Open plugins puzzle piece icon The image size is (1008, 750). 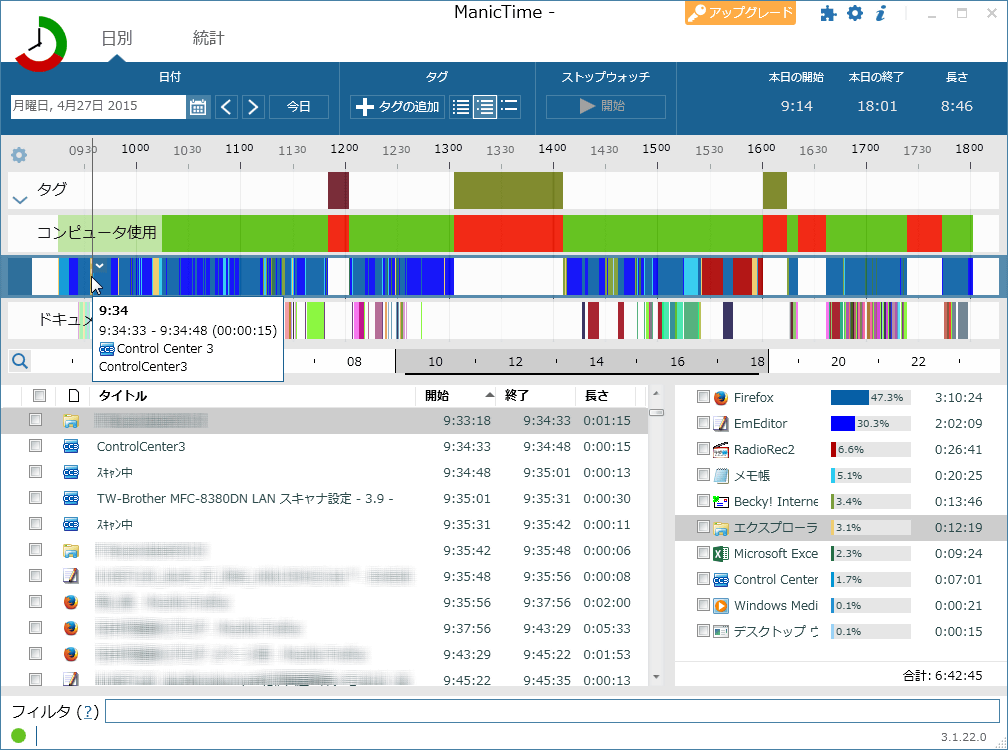click(x=828, y=13)
